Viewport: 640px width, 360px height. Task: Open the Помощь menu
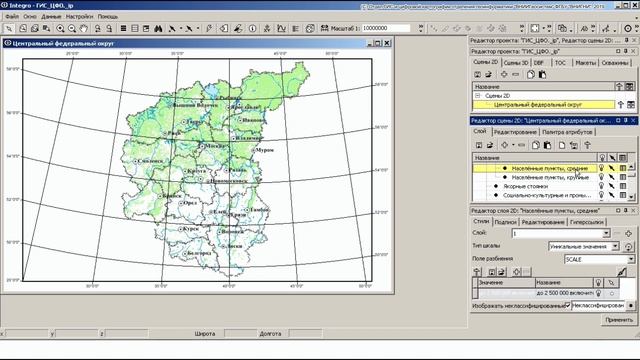tap(108, 17)
